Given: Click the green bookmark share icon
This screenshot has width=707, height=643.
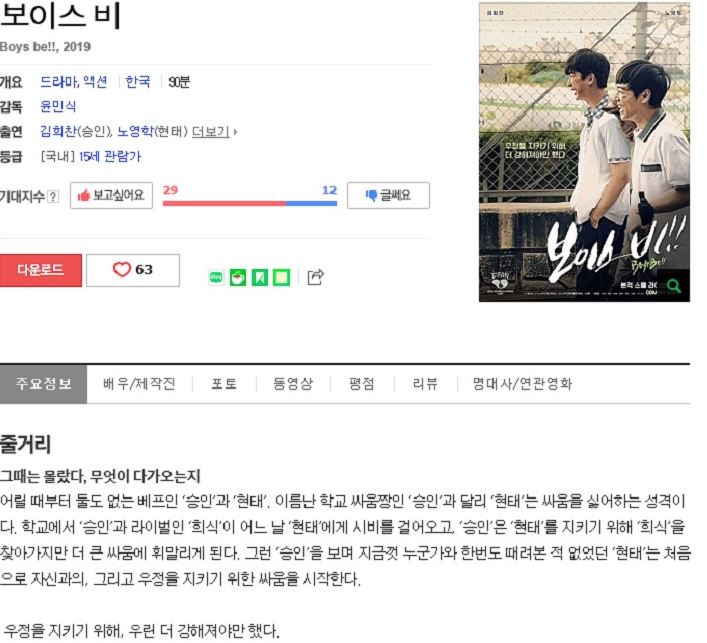Looking at the screenshot, I should pos(259,277).
